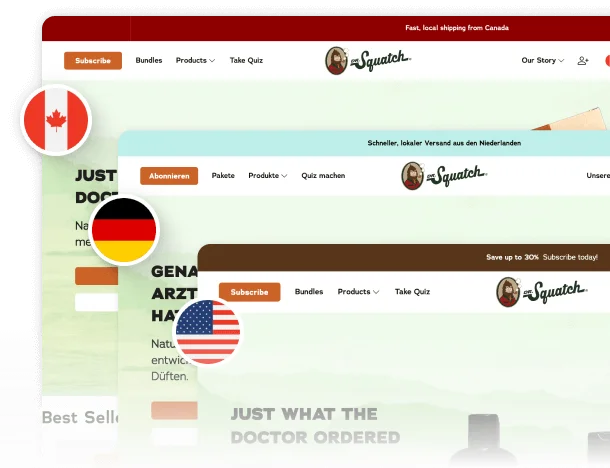Click the 'JUST WHAT THE DOCTOR ORDERED' heading
This screenshot has height=468, width=610.
315,426
